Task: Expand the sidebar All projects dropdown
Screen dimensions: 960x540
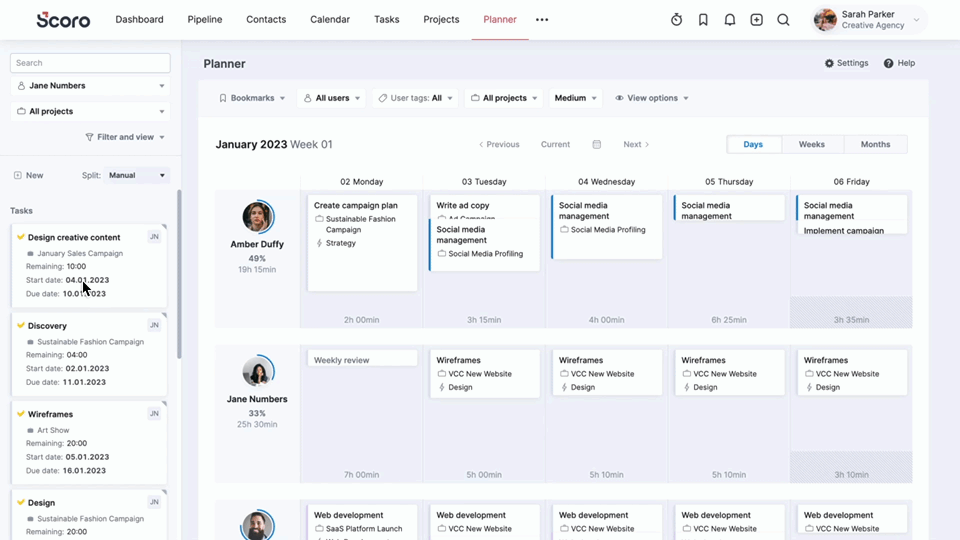Action: (x=90, y=111)
